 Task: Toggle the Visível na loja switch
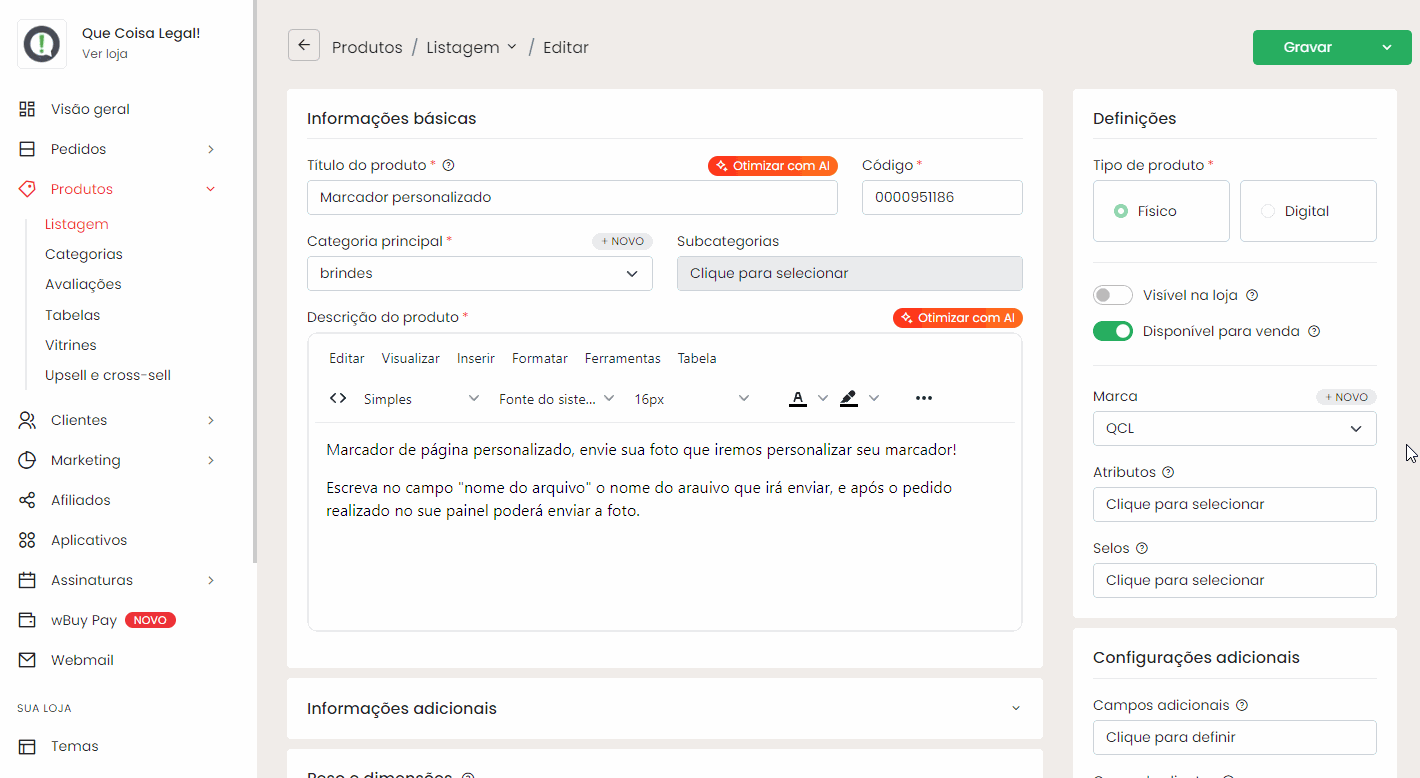pyautogui.click(x=1112, y=295)
